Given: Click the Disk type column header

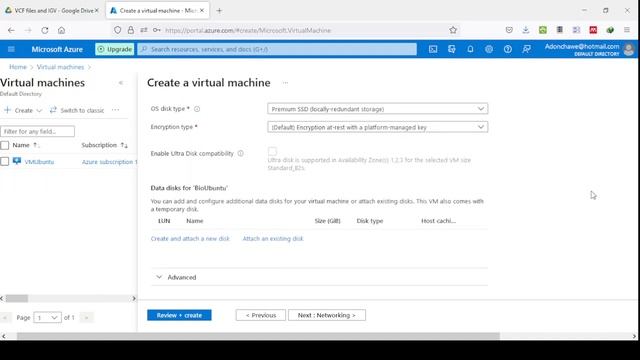Looking at the screenshot, I should [x=370, y=221].
